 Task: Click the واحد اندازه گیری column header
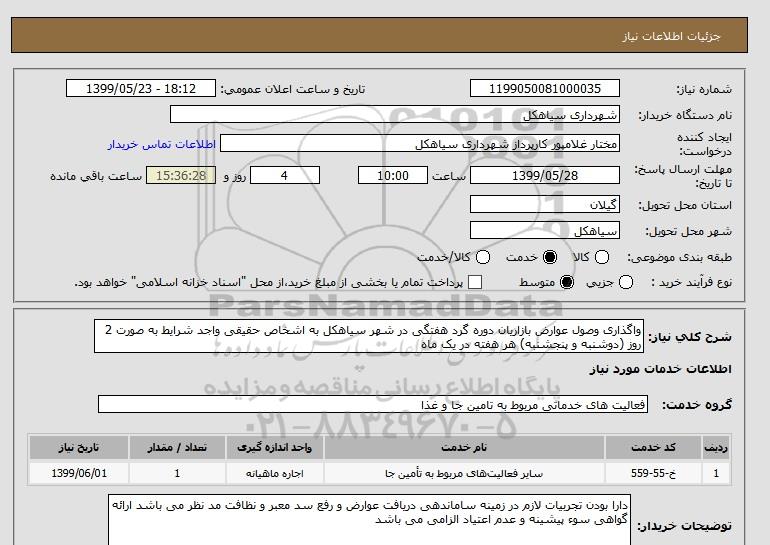[275, 447]
